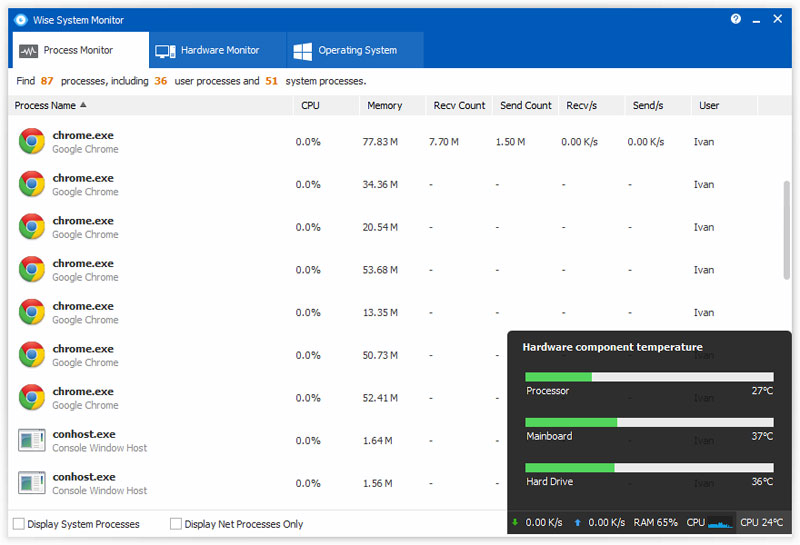This screenshot has height=545, width=800.
Task: Click the Chrome icon of the 77.83 M process
Action: (32, 142)
